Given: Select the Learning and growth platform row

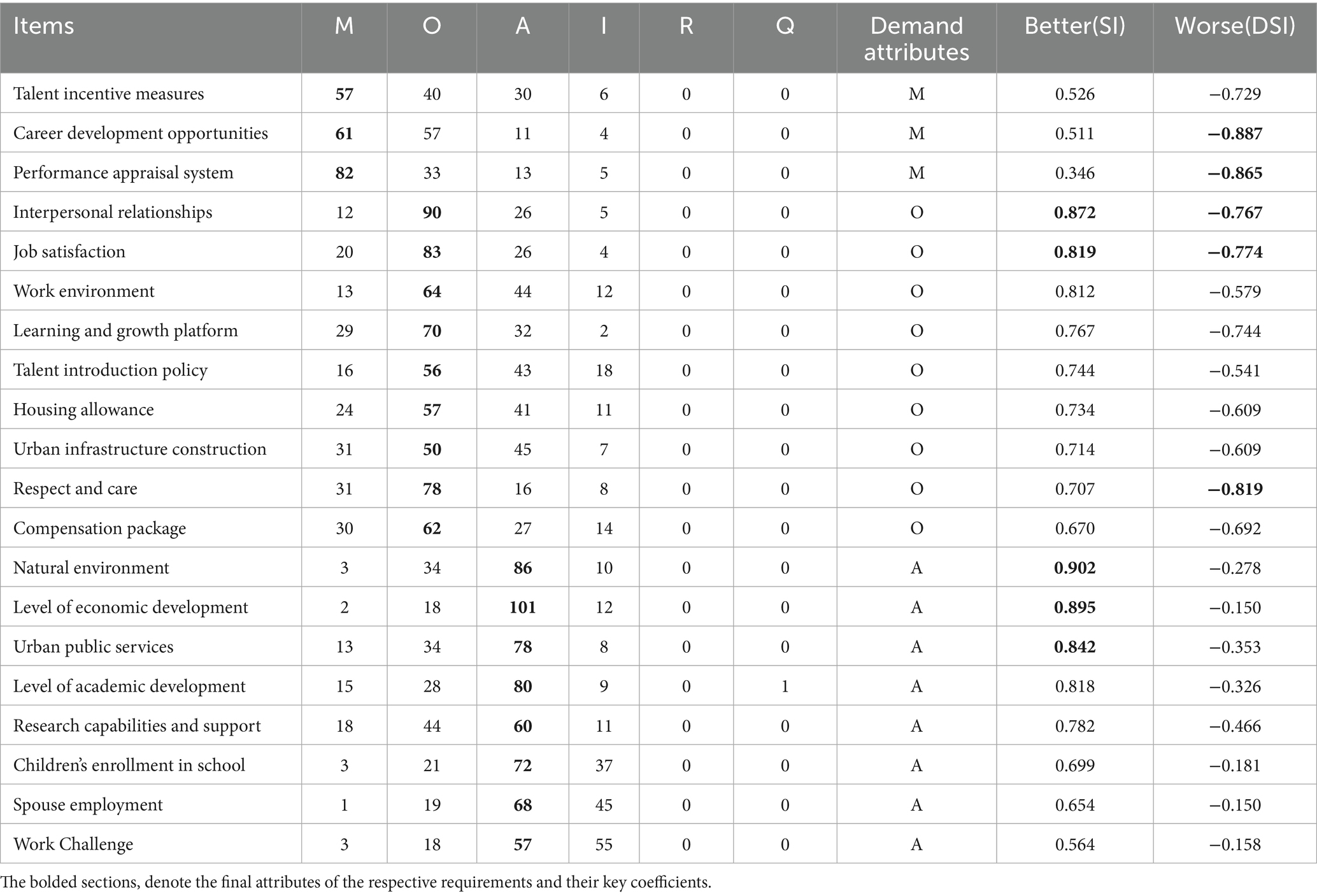Looking at the screenshot, I should point(125,331).
